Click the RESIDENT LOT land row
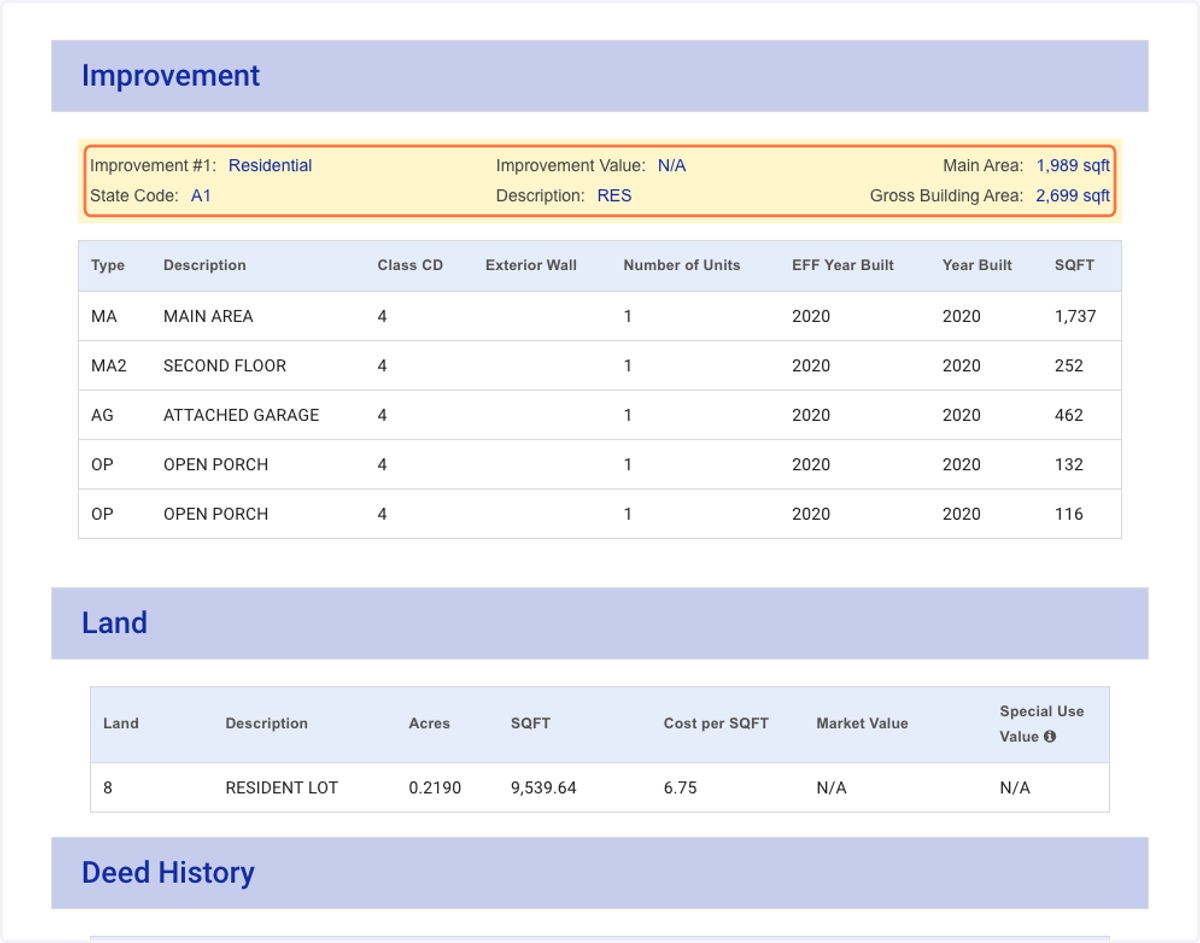The width and height of the screenshot is (1200, 943). [x=600, y=788]
